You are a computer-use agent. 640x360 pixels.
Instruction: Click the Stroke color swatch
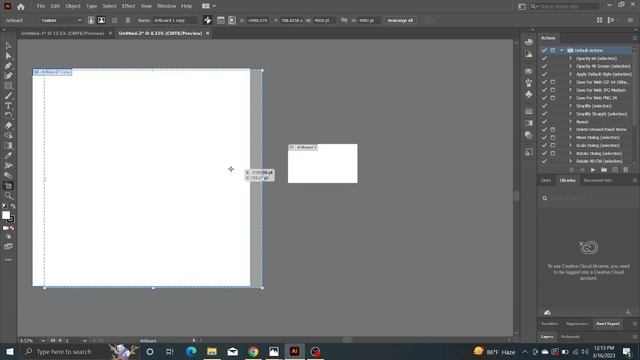[11, 219]
